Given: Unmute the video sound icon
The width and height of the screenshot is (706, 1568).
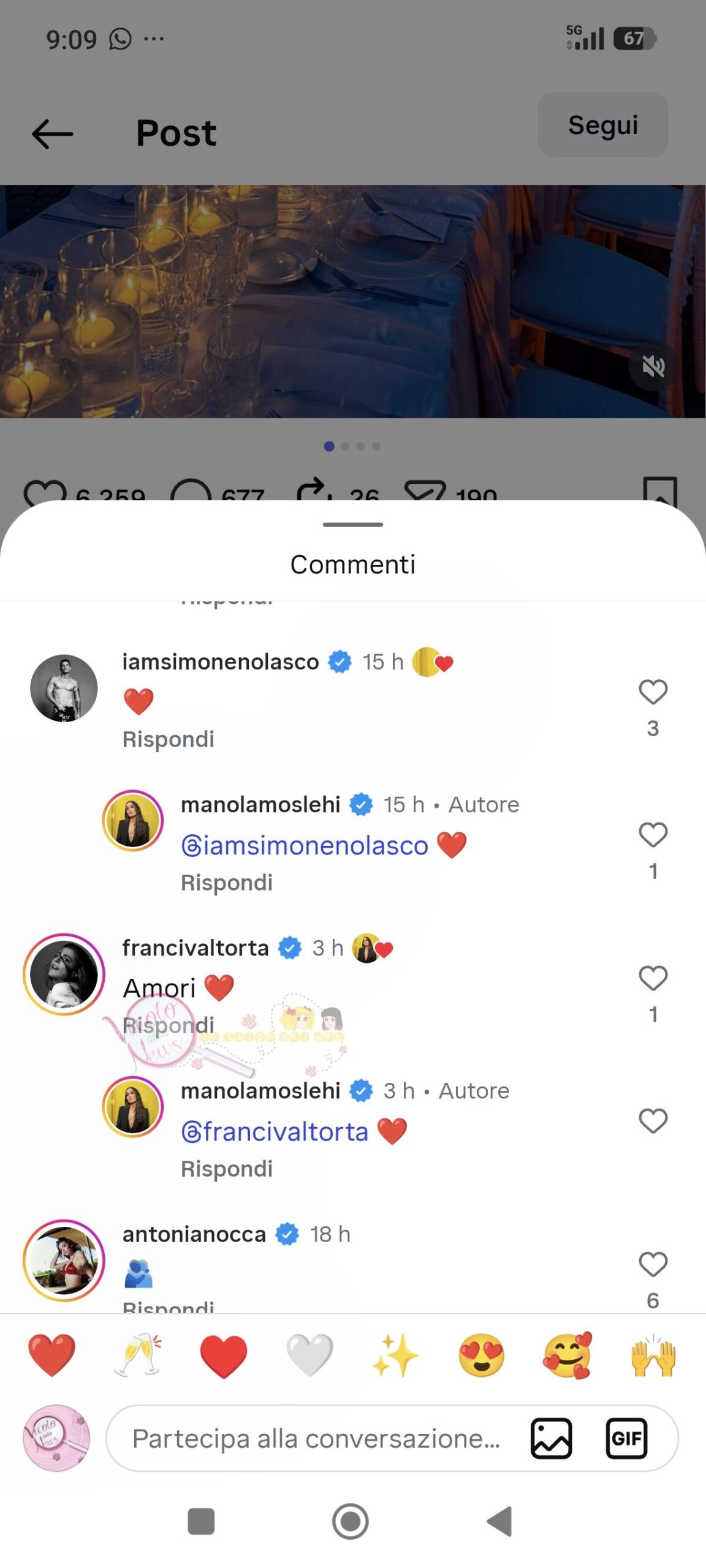Looking at the screenshot, I should [x=653, y=367].
